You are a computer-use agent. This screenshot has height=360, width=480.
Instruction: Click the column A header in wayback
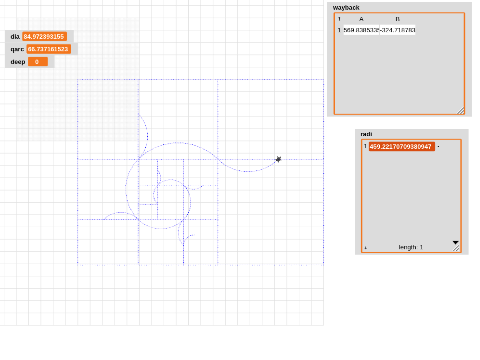click(361, 19)
